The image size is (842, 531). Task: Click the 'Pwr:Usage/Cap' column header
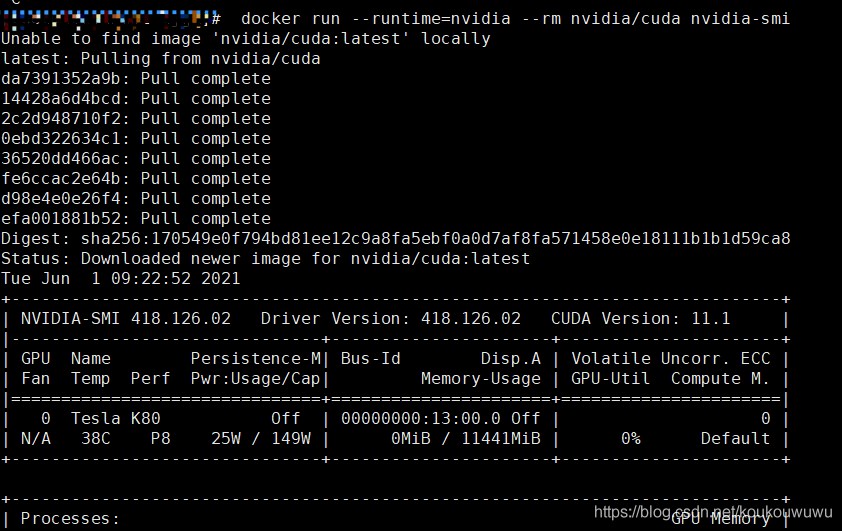click(256, 379)
